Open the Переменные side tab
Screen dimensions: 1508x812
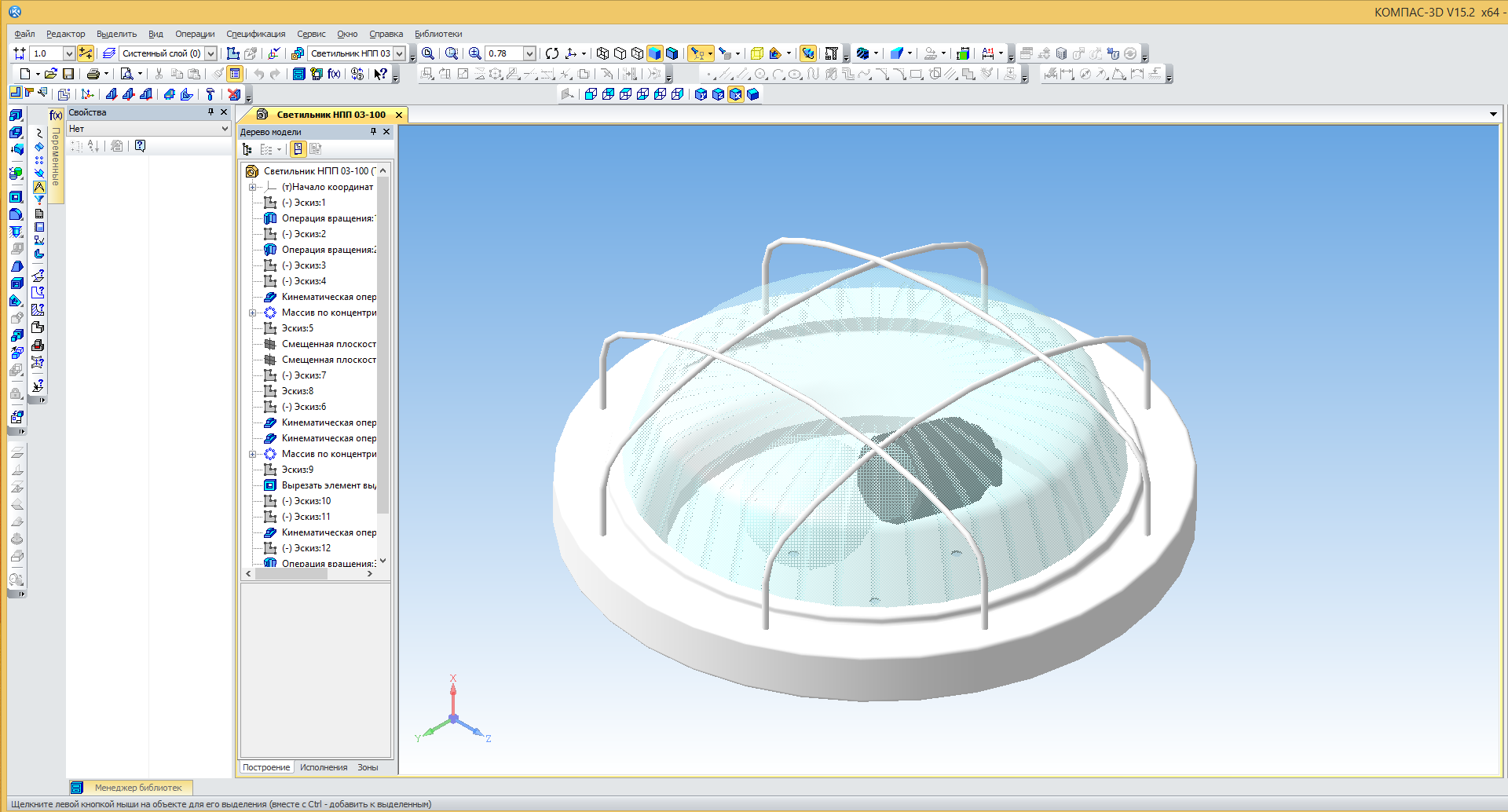pyautogui.click(x=56, y=156)
